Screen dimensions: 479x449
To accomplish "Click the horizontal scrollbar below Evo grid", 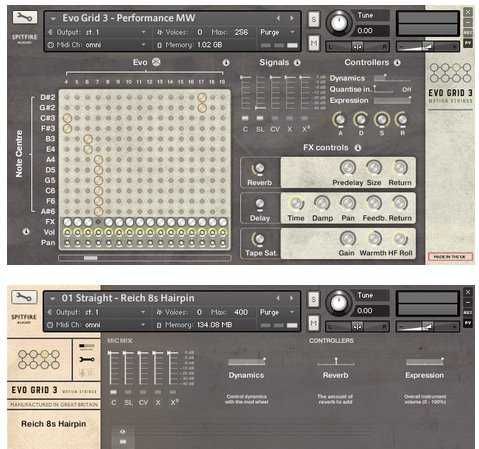I will 145,258.
